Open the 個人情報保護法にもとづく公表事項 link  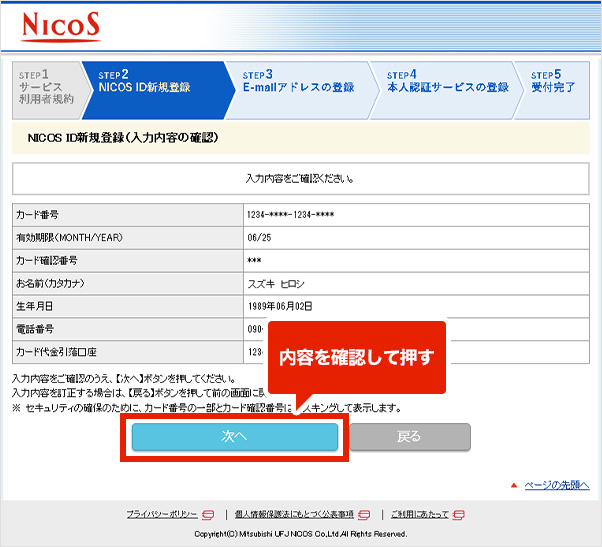click(294, 514)
